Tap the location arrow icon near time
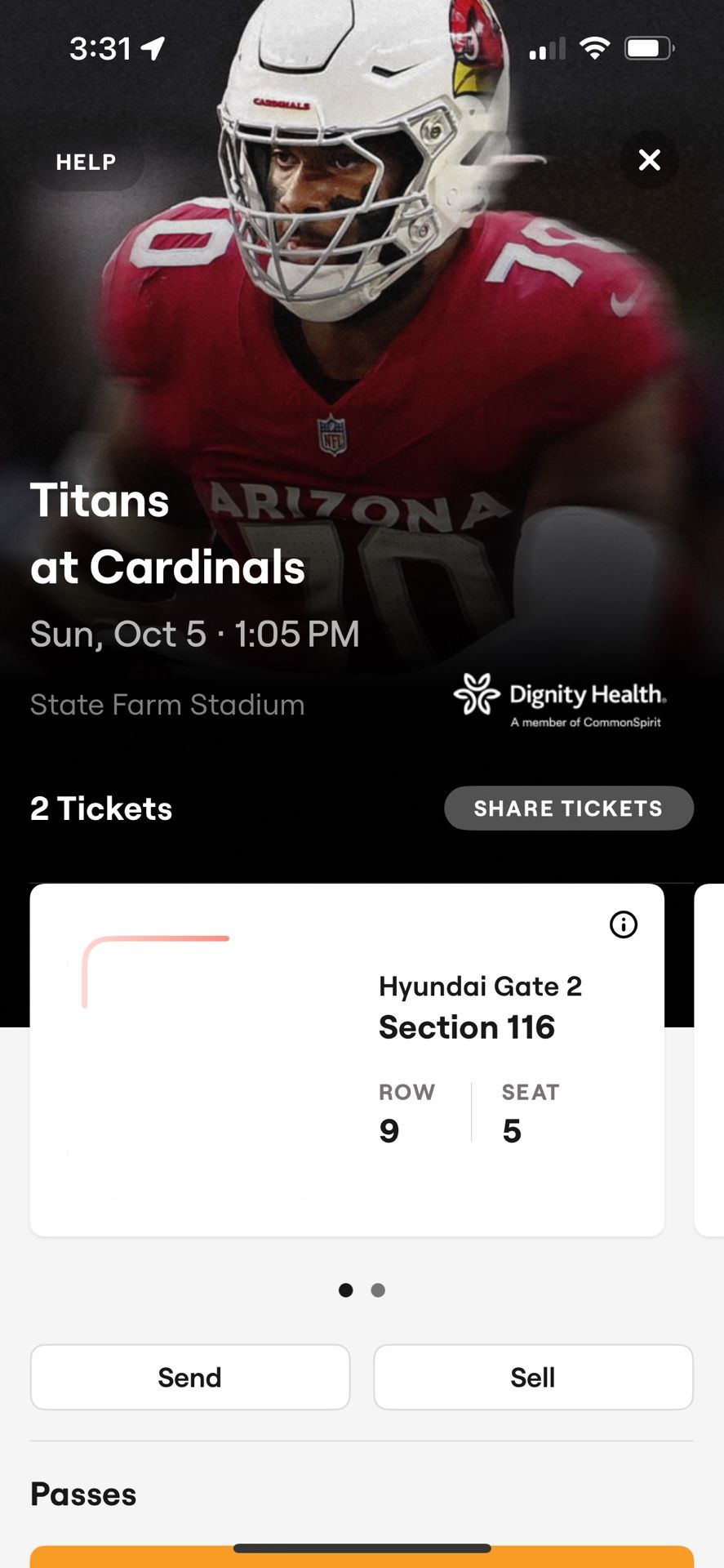The width and height of the screenshot is (724, 1568). pos(153,48)
